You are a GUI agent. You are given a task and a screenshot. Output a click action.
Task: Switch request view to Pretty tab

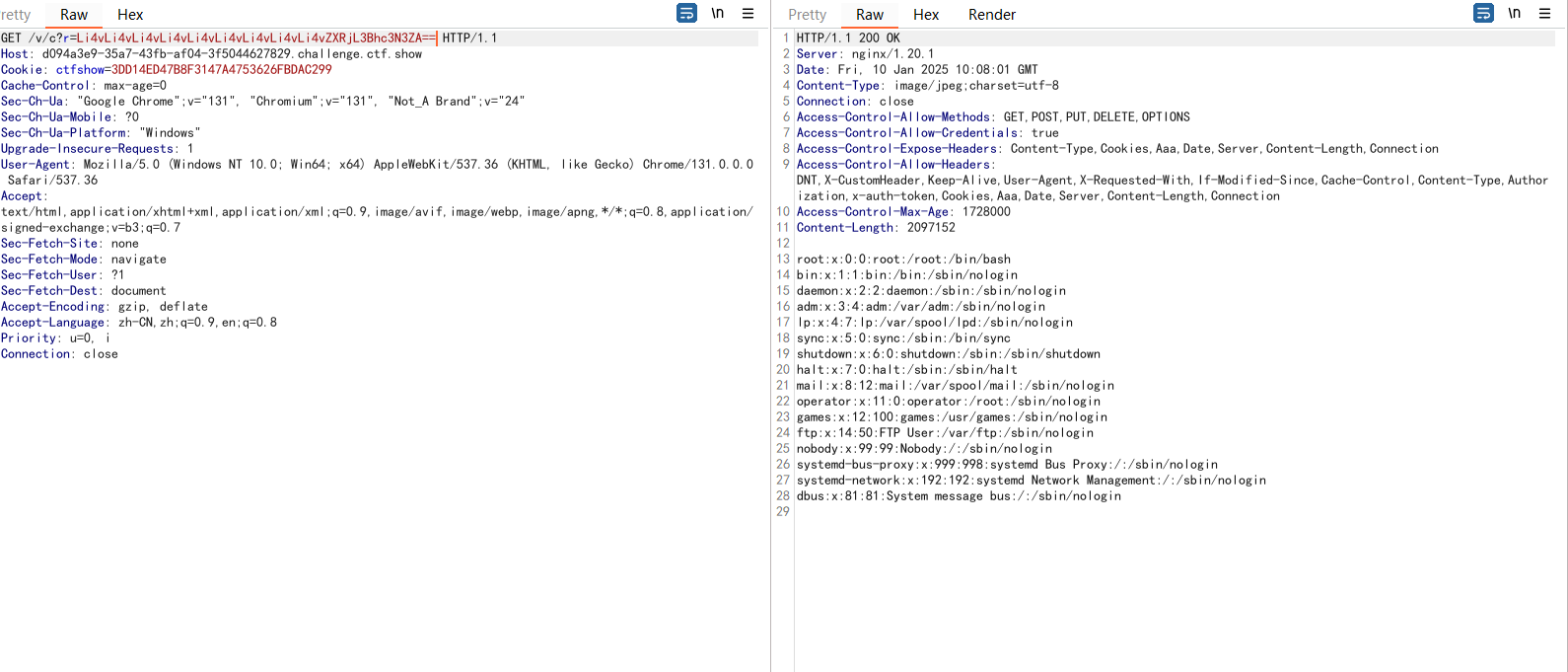coord(16,15)
